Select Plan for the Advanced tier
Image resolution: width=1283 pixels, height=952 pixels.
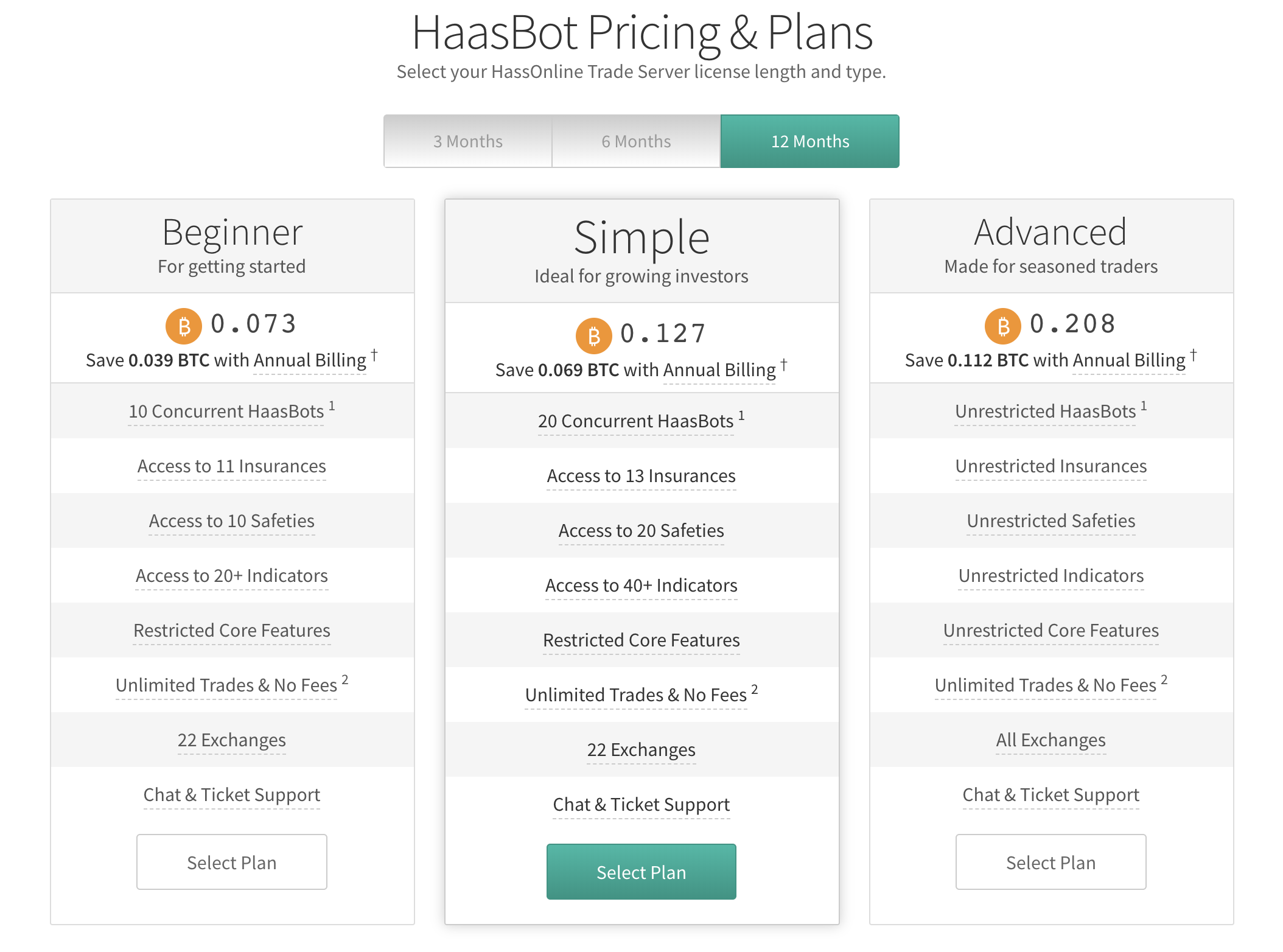point(1051,862)
